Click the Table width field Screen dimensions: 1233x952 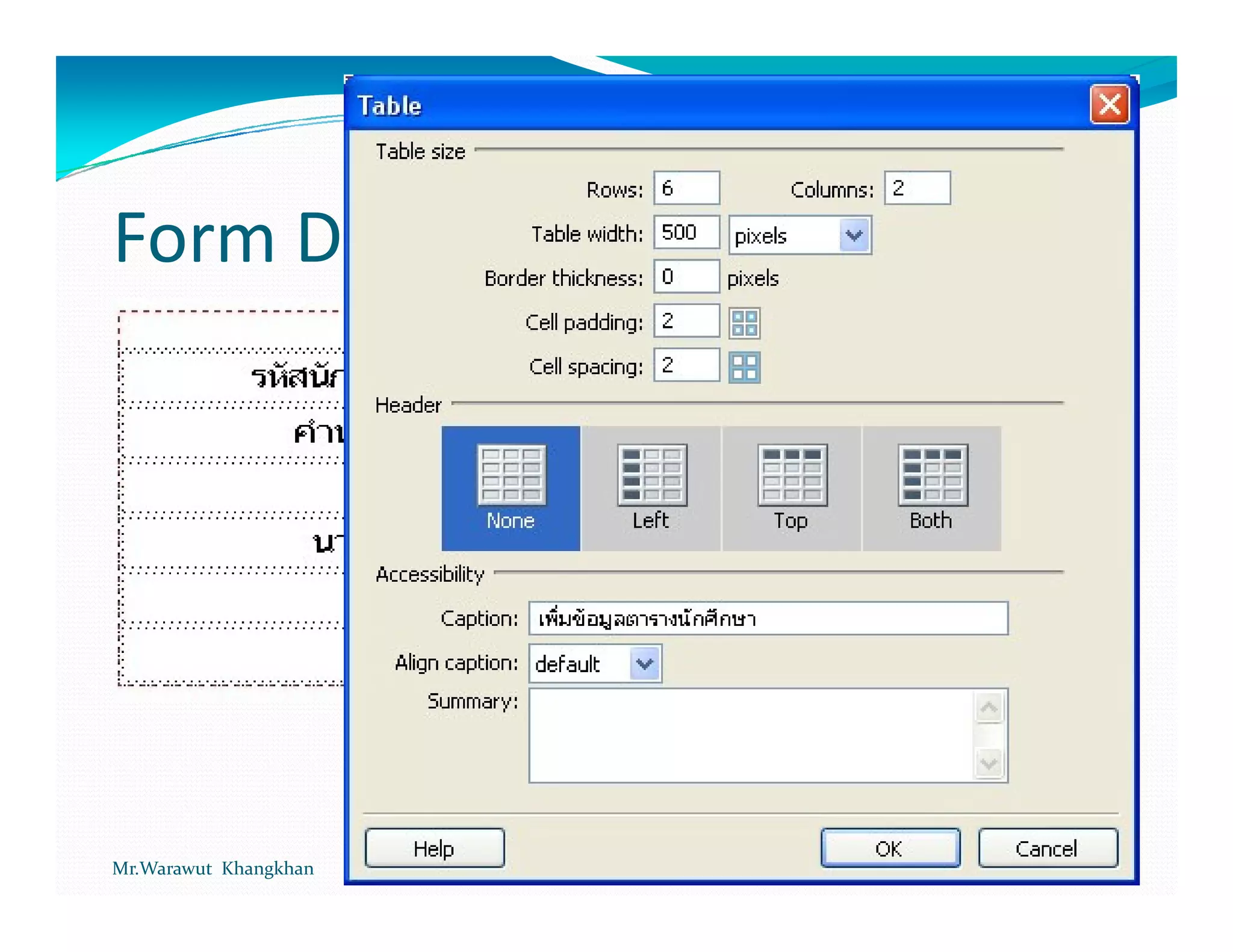pos(686,232)
